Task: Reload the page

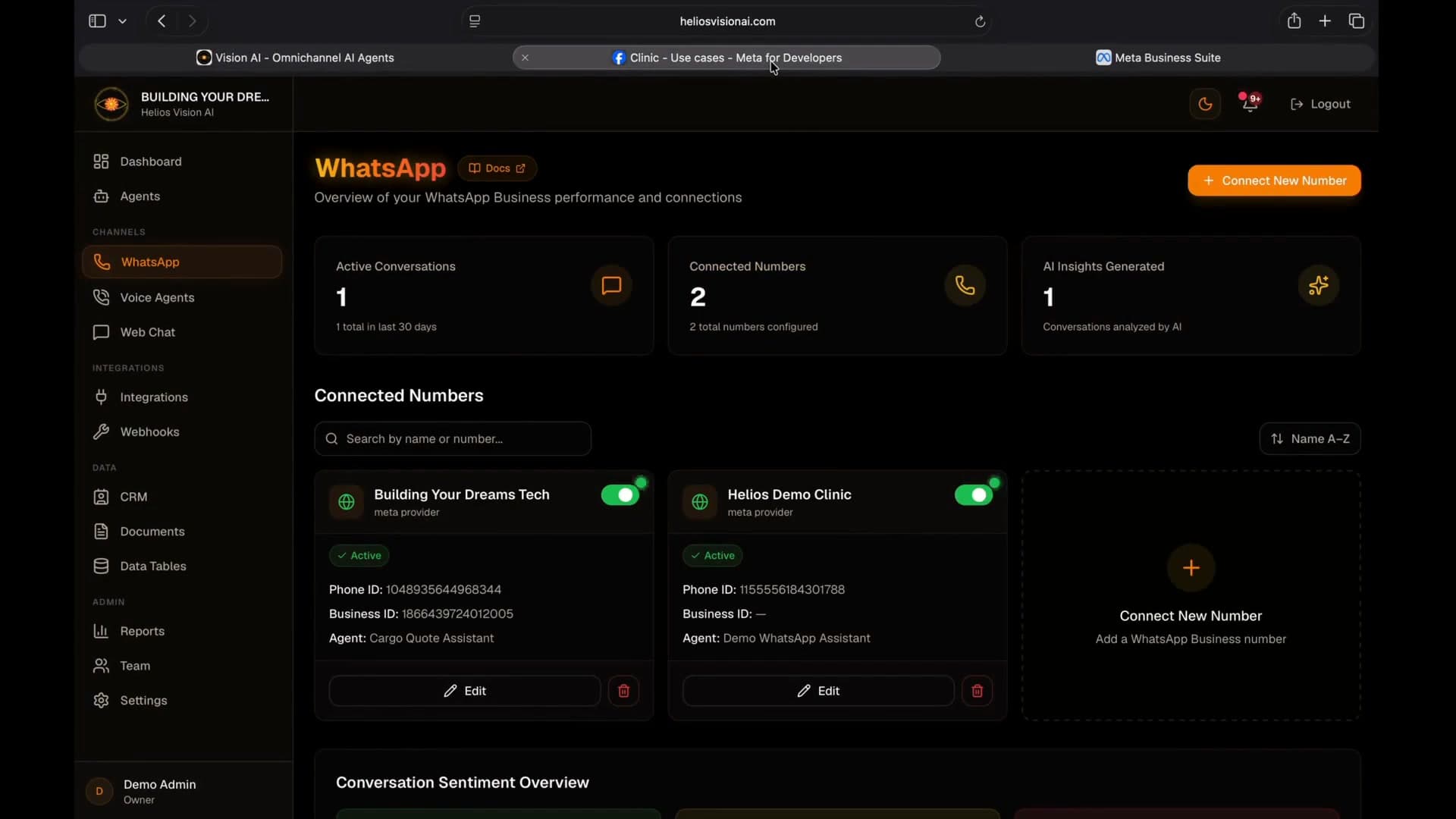Action: [x=980, y=21]
